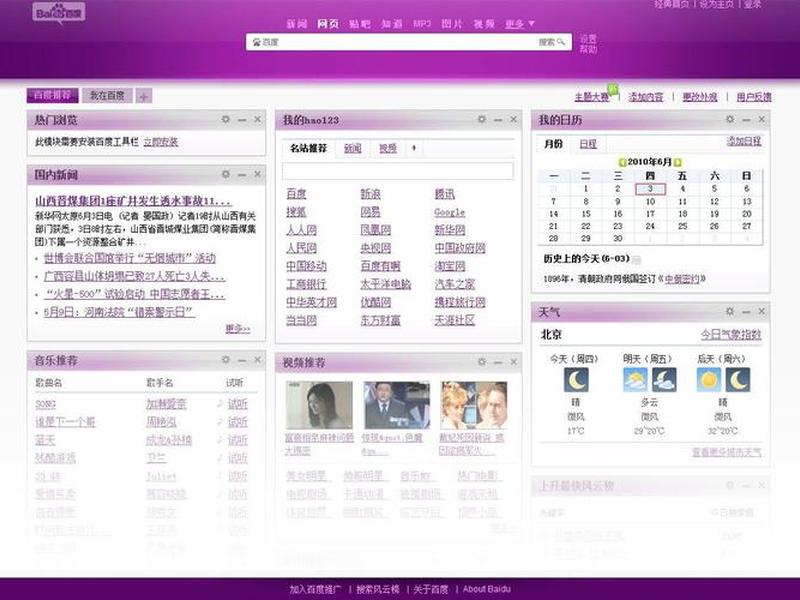Add a new tab with plus button

pyautogui.click(x=144, y=96)
